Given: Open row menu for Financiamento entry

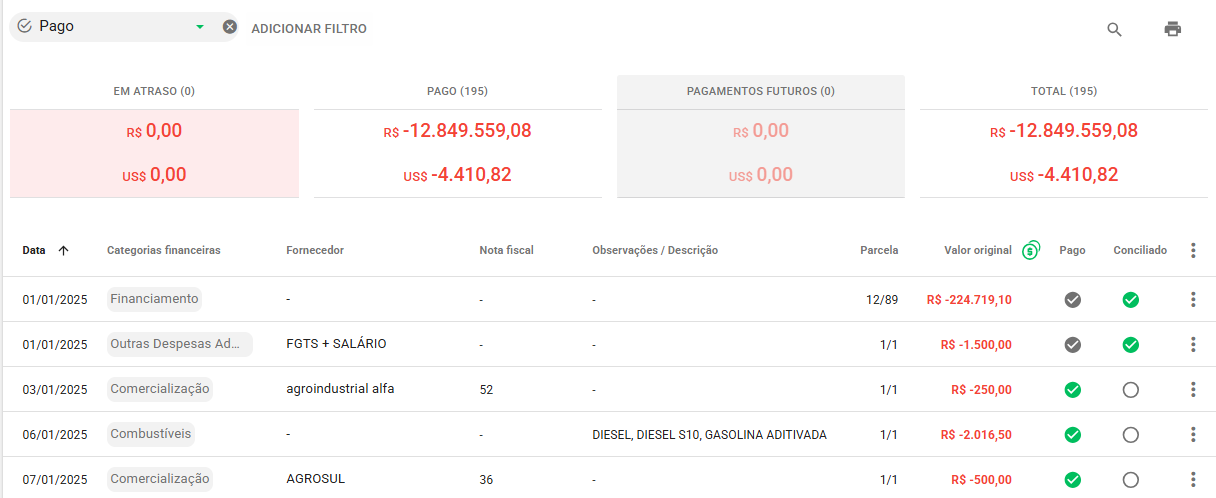Looking at the screenshot, I should [x=1193, y=299].
